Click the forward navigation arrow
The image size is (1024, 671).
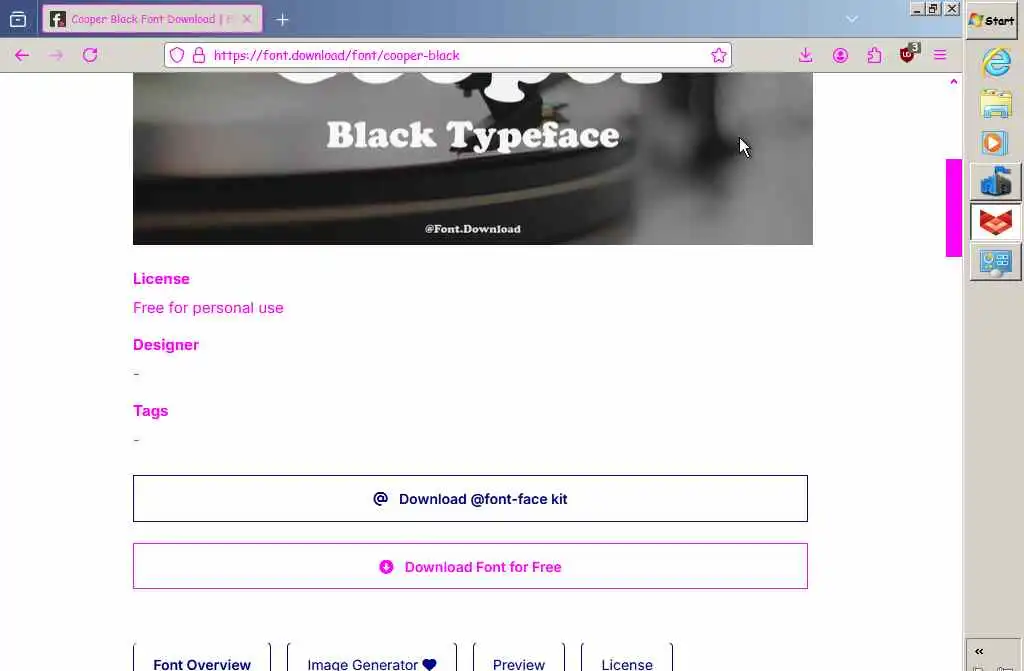point(56,56)
